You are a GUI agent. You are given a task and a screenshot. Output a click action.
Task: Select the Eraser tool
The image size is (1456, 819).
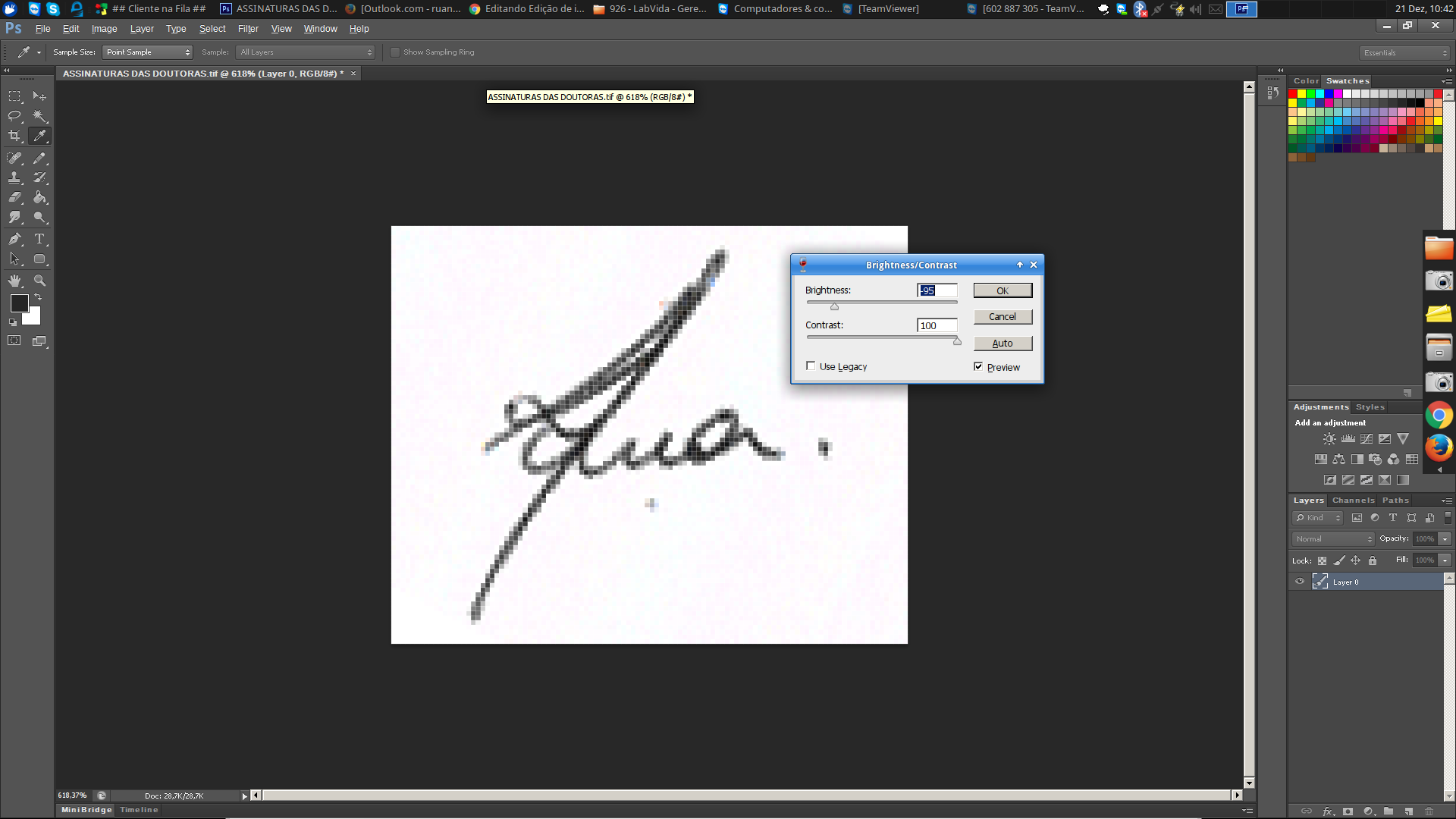(x=14, y=197)
